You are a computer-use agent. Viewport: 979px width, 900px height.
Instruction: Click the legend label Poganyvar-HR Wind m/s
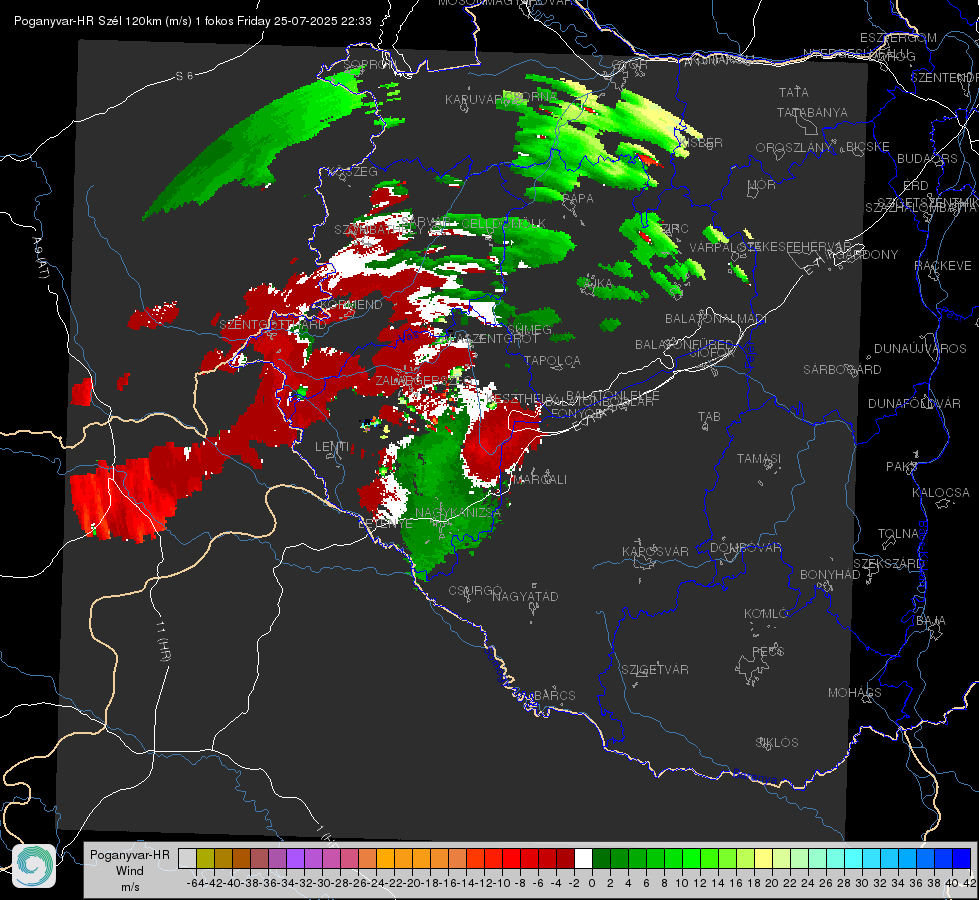130,871
